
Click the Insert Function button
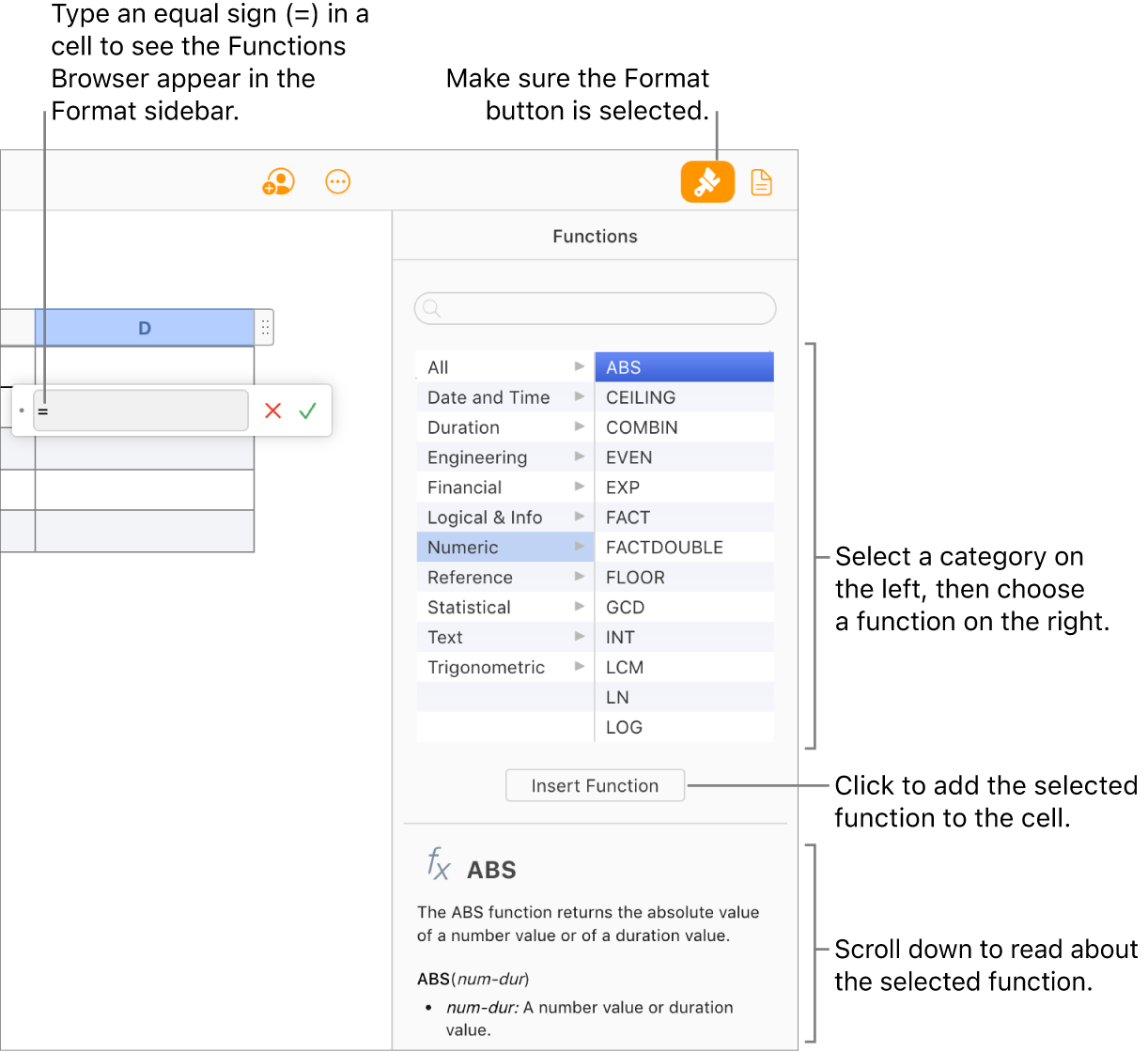[595, 785]
